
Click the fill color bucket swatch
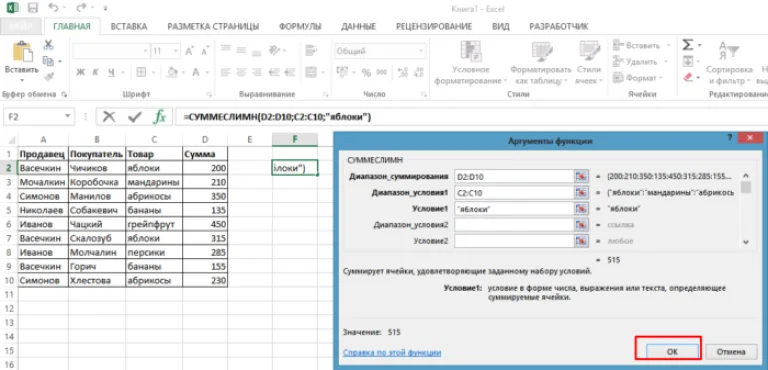tap(172, 73)
